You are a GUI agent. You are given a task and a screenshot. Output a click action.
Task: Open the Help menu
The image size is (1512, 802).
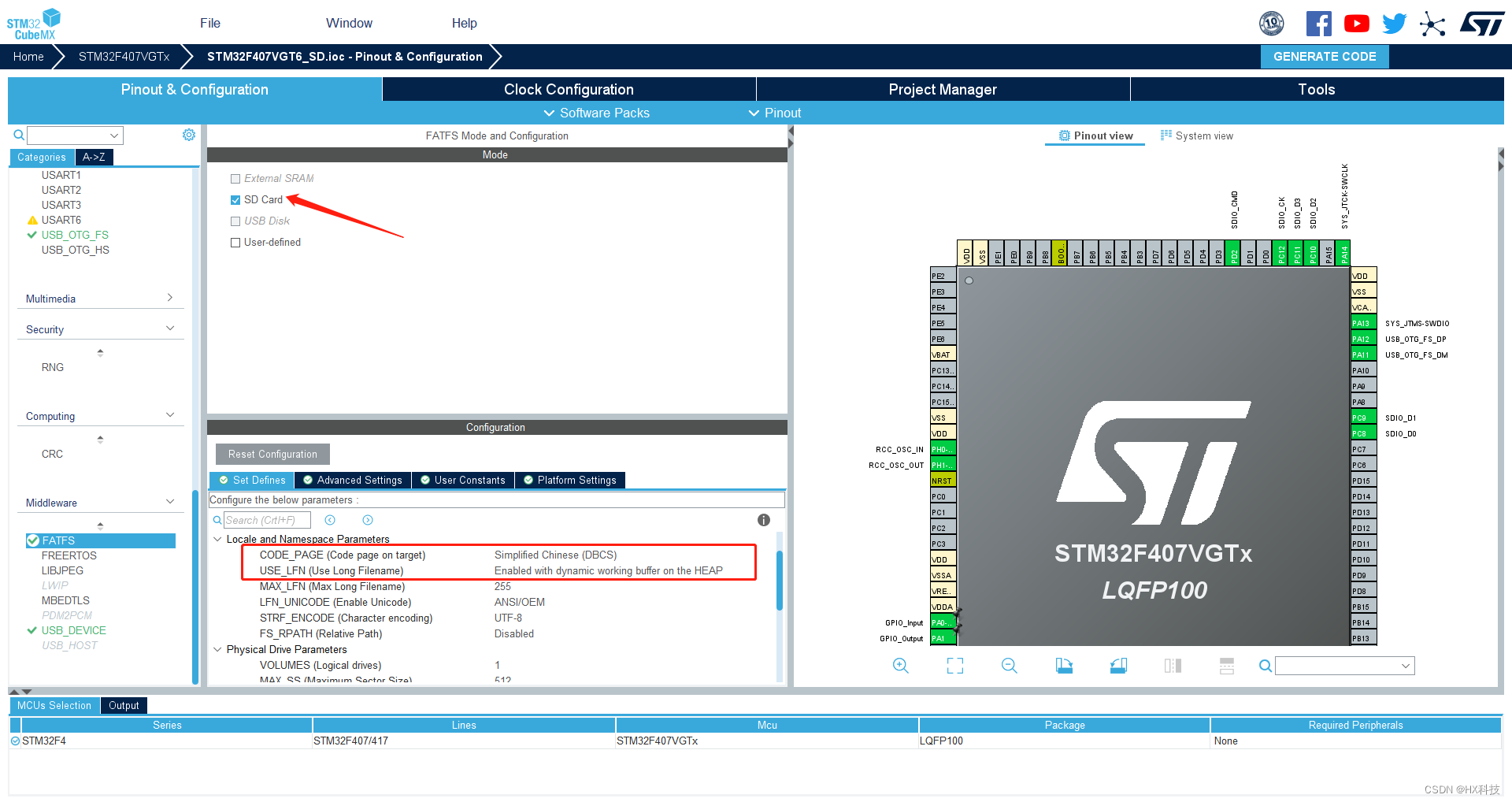465,23
